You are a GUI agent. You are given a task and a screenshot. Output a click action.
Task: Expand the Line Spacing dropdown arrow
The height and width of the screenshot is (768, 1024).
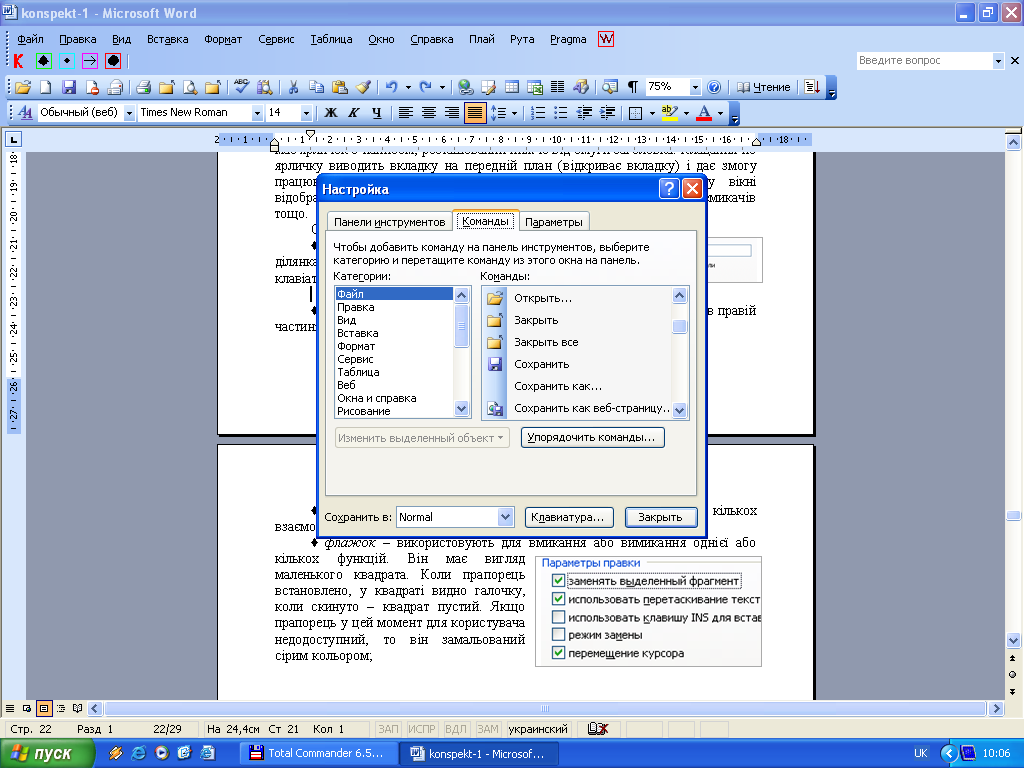point(515,113)
